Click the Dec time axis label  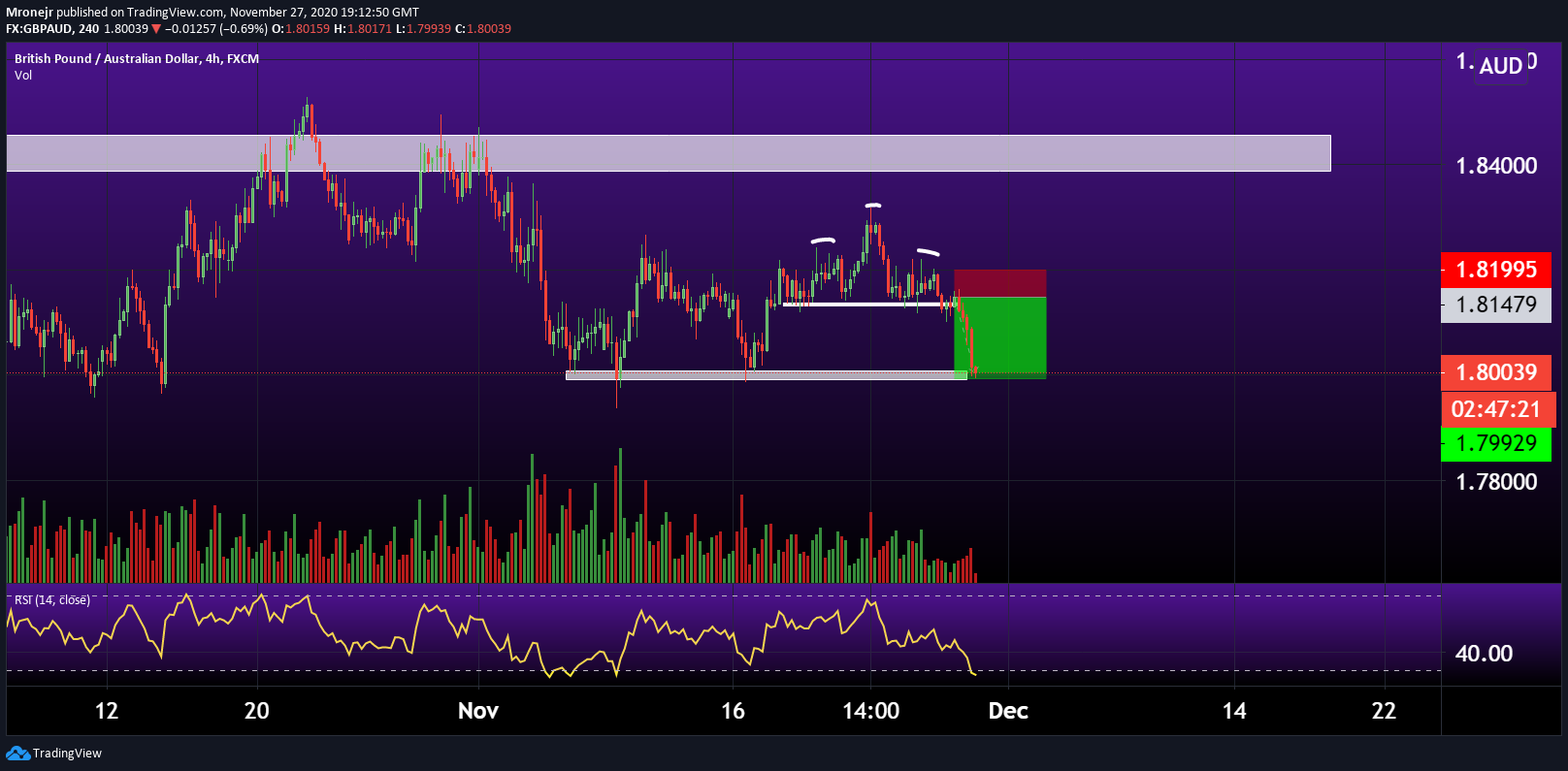pyautogui.click(x=1008, y=711)
